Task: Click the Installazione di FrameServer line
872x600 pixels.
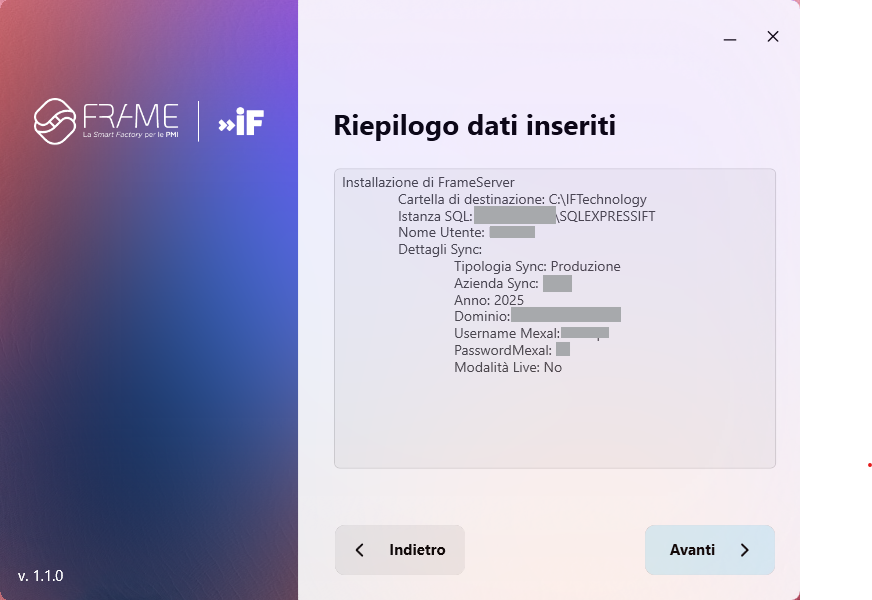Action: (428, 182)
